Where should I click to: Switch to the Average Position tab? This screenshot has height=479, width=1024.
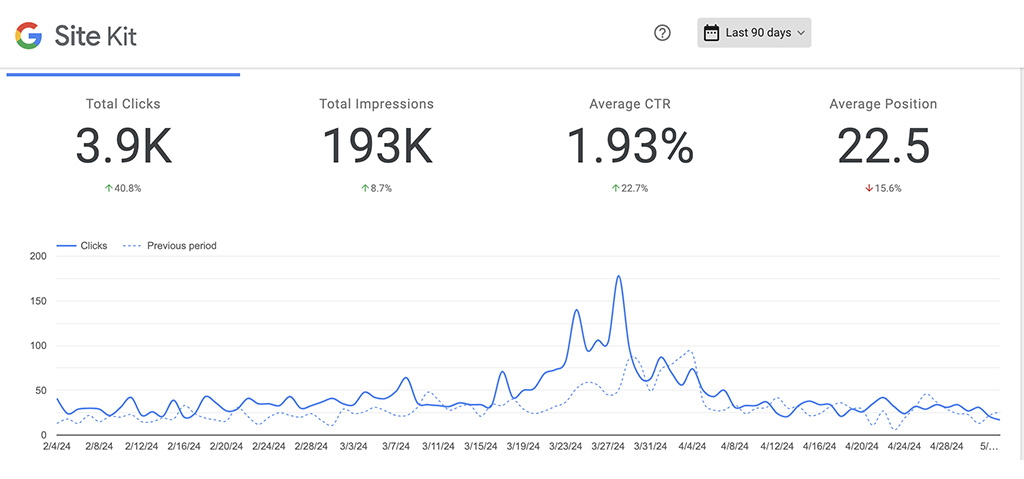coord(883,135)
